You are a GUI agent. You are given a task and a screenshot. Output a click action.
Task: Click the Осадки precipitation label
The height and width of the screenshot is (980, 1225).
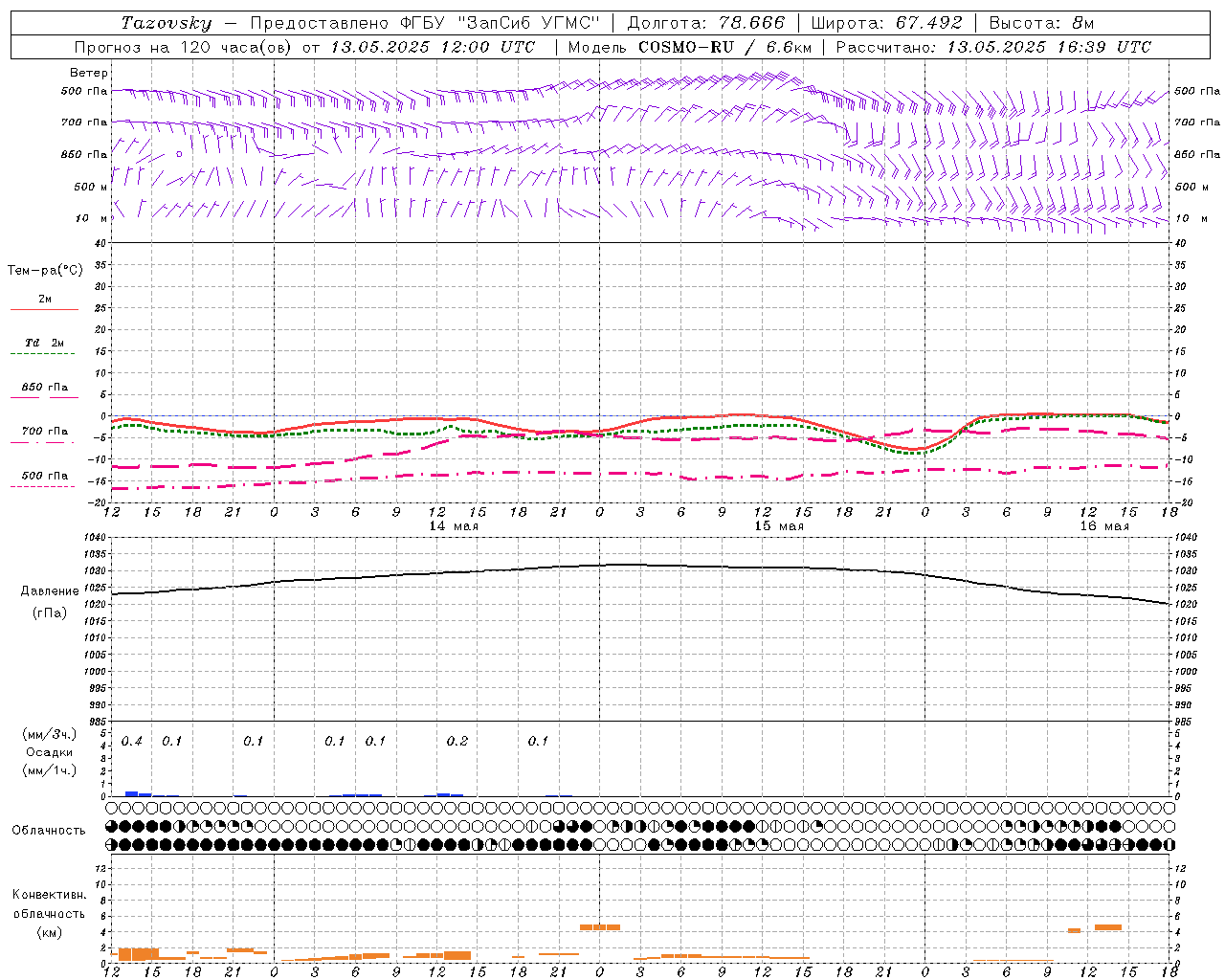[x=49, y=752]
